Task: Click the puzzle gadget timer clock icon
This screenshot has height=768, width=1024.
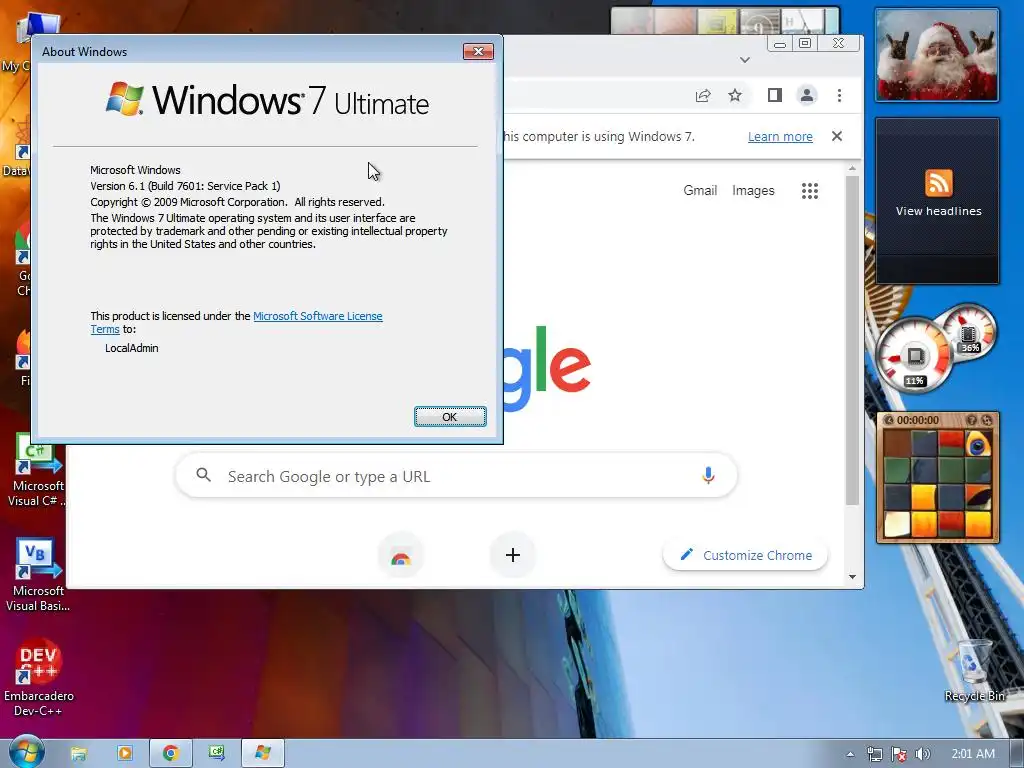Action: (x=889, y=420)
